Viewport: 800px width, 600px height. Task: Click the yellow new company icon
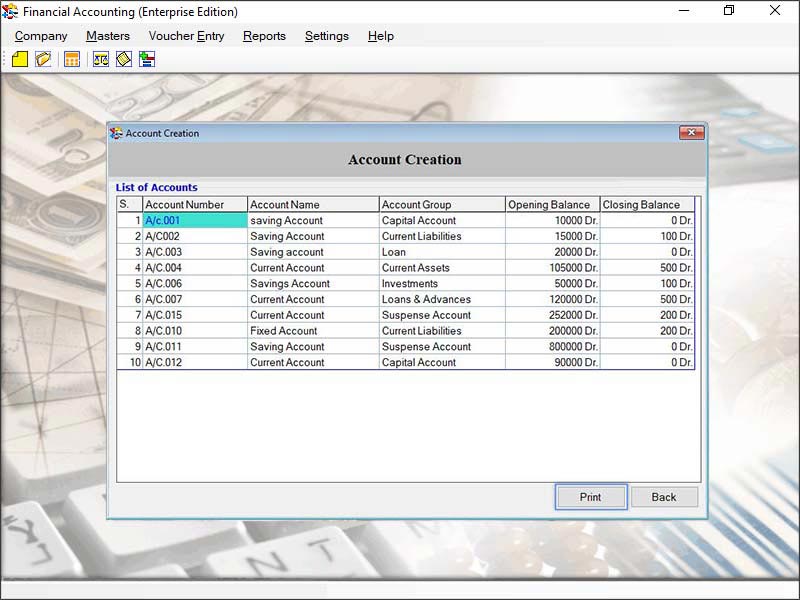20,59
